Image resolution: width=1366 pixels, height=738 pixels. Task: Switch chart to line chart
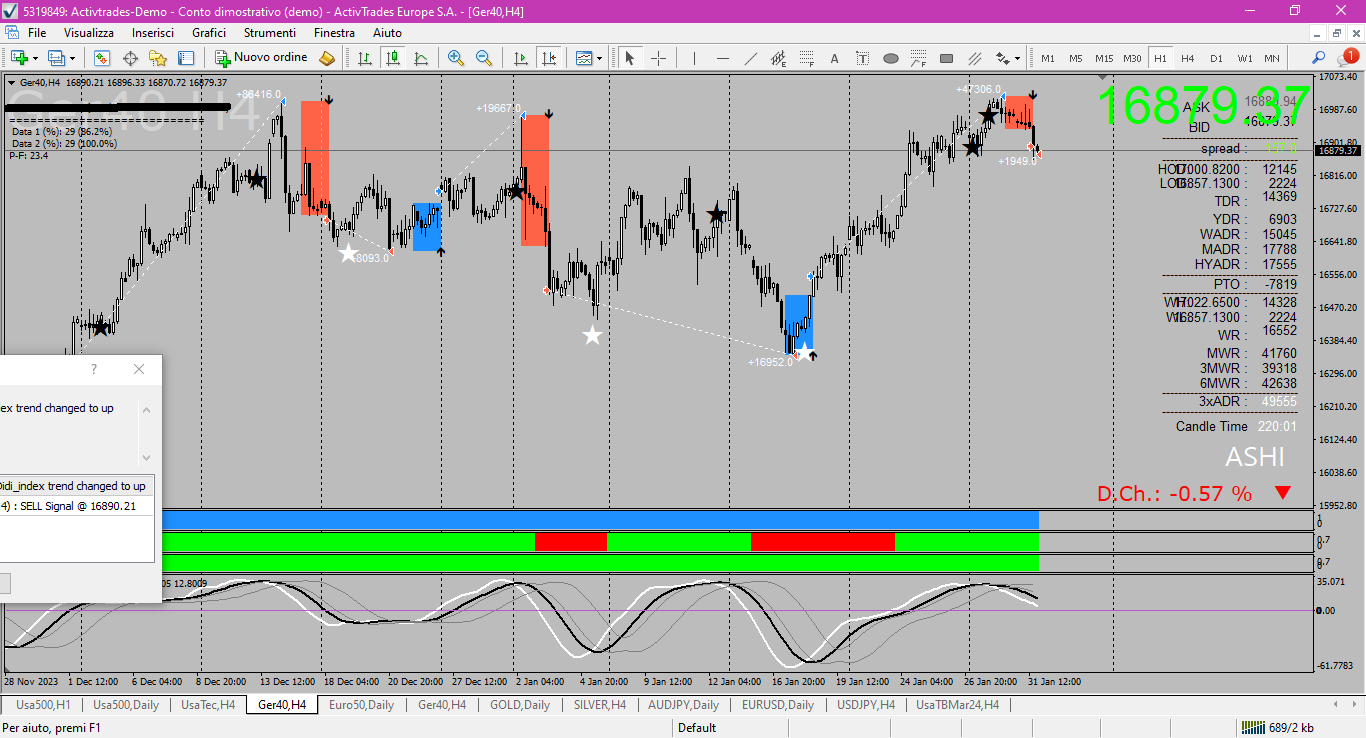pos(421,58)
